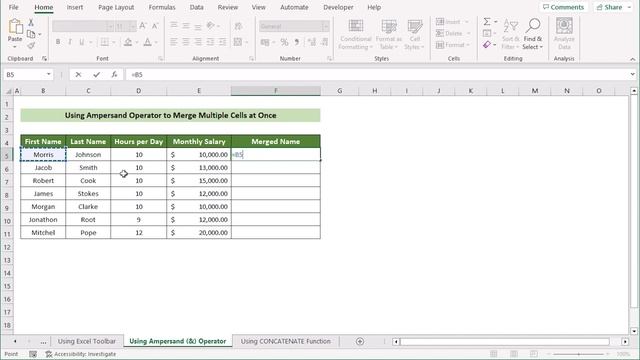Cancel formula entry with X icon
Image resolution: width=640 pixels, height=360 pixels.
pos(78,74)
